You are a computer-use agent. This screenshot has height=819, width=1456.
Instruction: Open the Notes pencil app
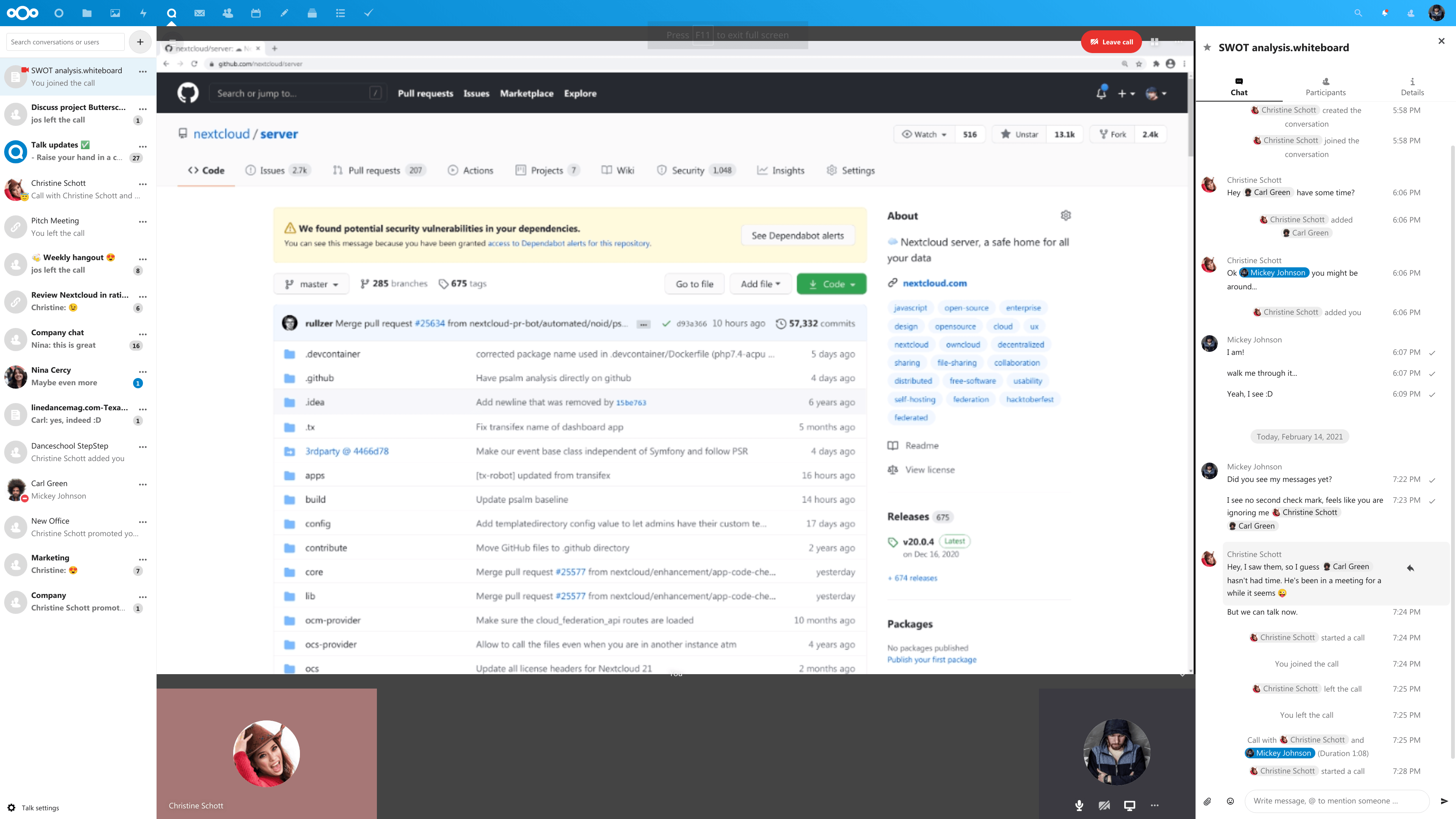tap(284, 13)
